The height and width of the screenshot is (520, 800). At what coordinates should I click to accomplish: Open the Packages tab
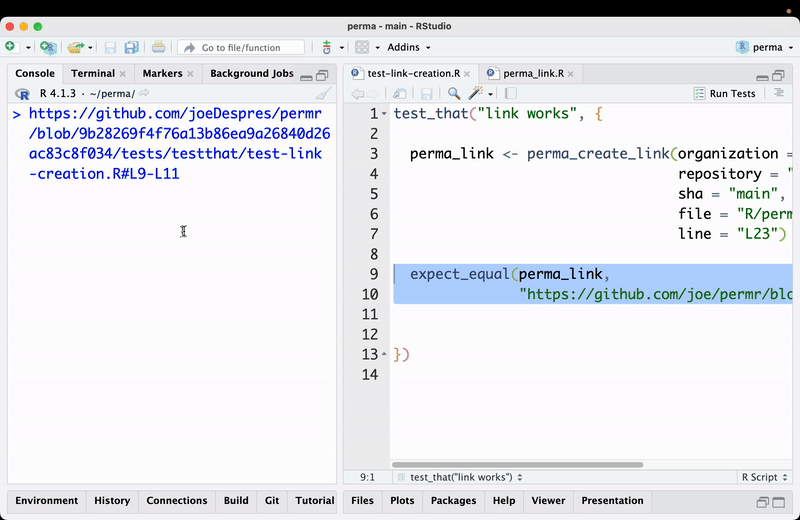453,501
